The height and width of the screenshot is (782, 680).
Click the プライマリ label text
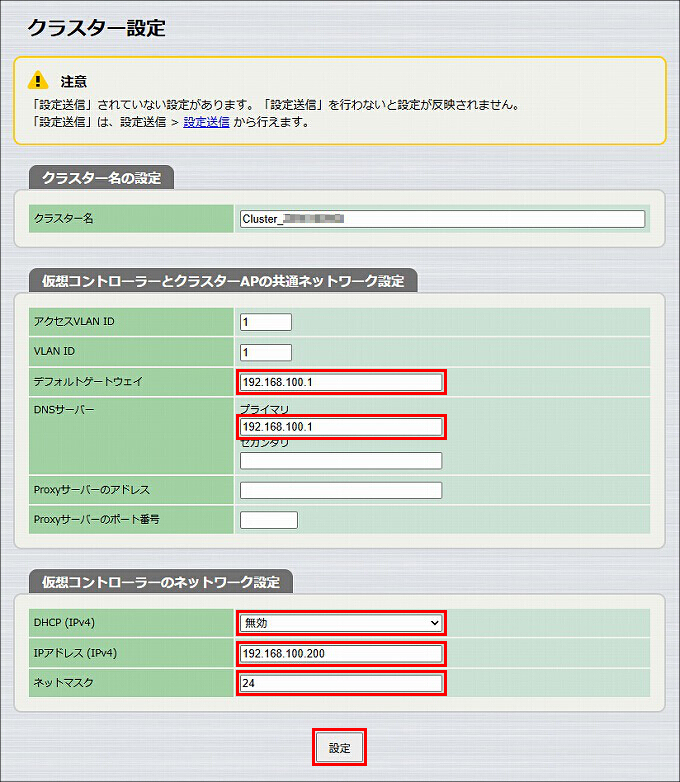[x=264, y=410]
